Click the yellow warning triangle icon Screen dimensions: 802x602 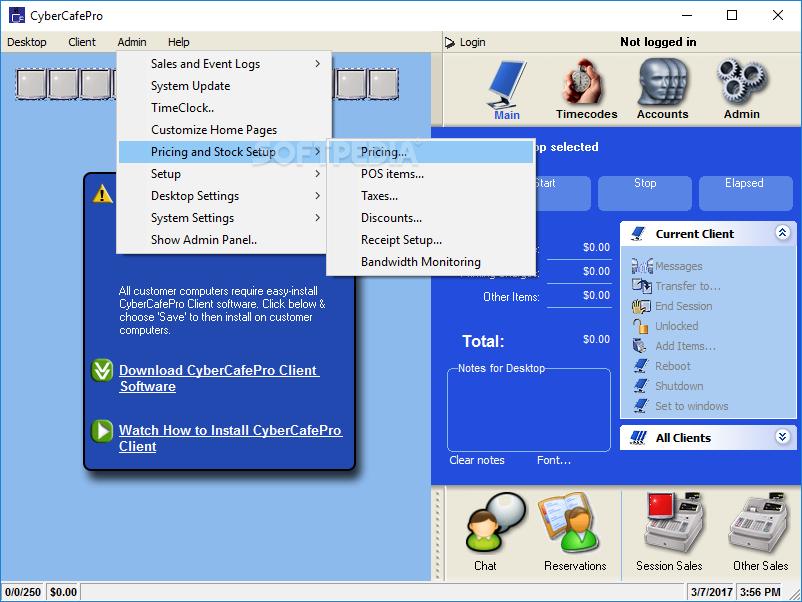click(102, 194)
